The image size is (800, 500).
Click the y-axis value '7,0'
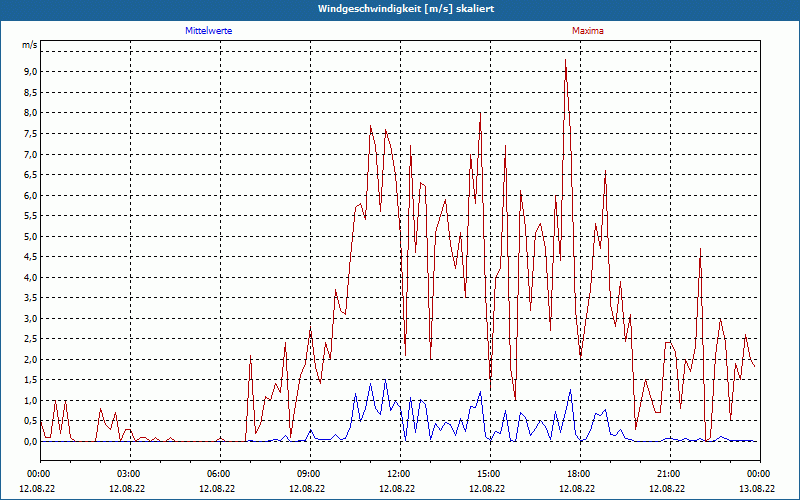tap(31, 154)
